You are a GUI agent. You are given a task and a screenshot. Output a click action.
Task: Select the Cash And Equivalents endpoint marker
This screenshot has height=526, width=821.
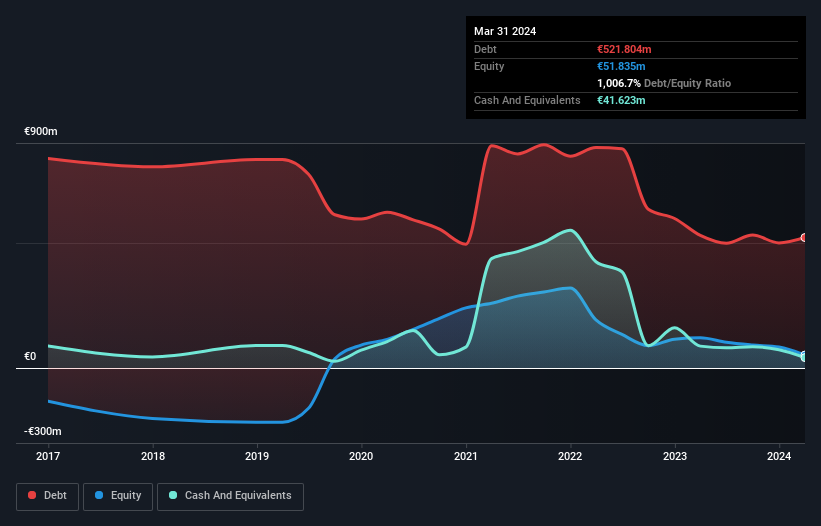(x=804, y=357)
